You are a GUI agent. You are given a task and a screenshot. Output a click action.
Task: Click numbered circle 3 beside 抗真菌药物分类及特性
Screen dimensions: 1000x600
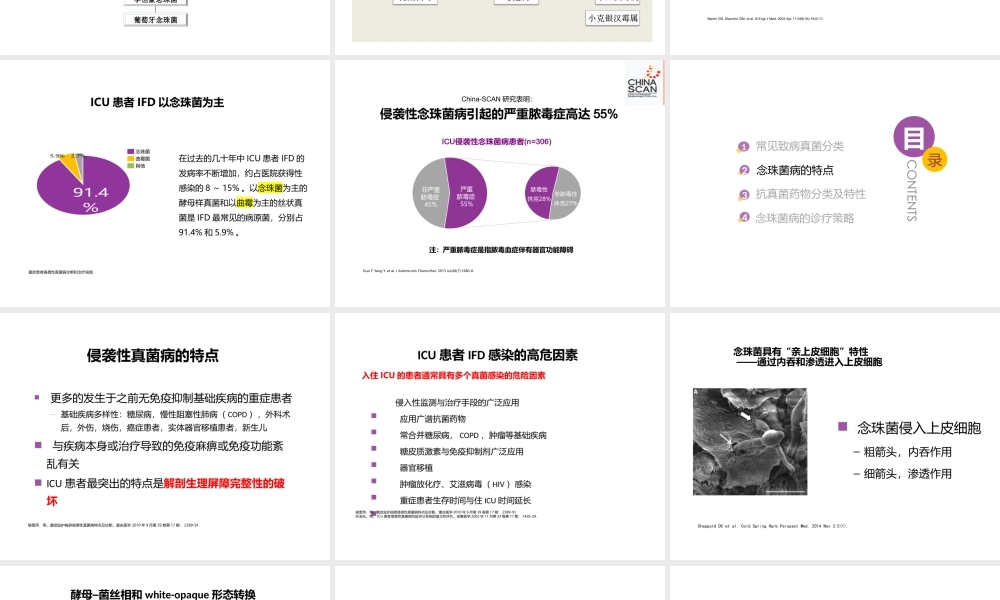point(742,194)
